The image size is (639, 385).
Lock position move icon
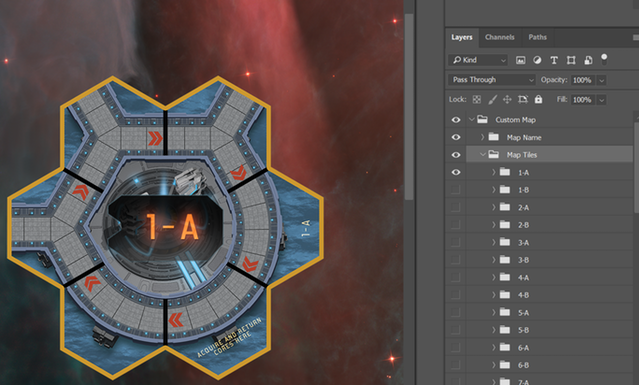(x=507, y=99)
